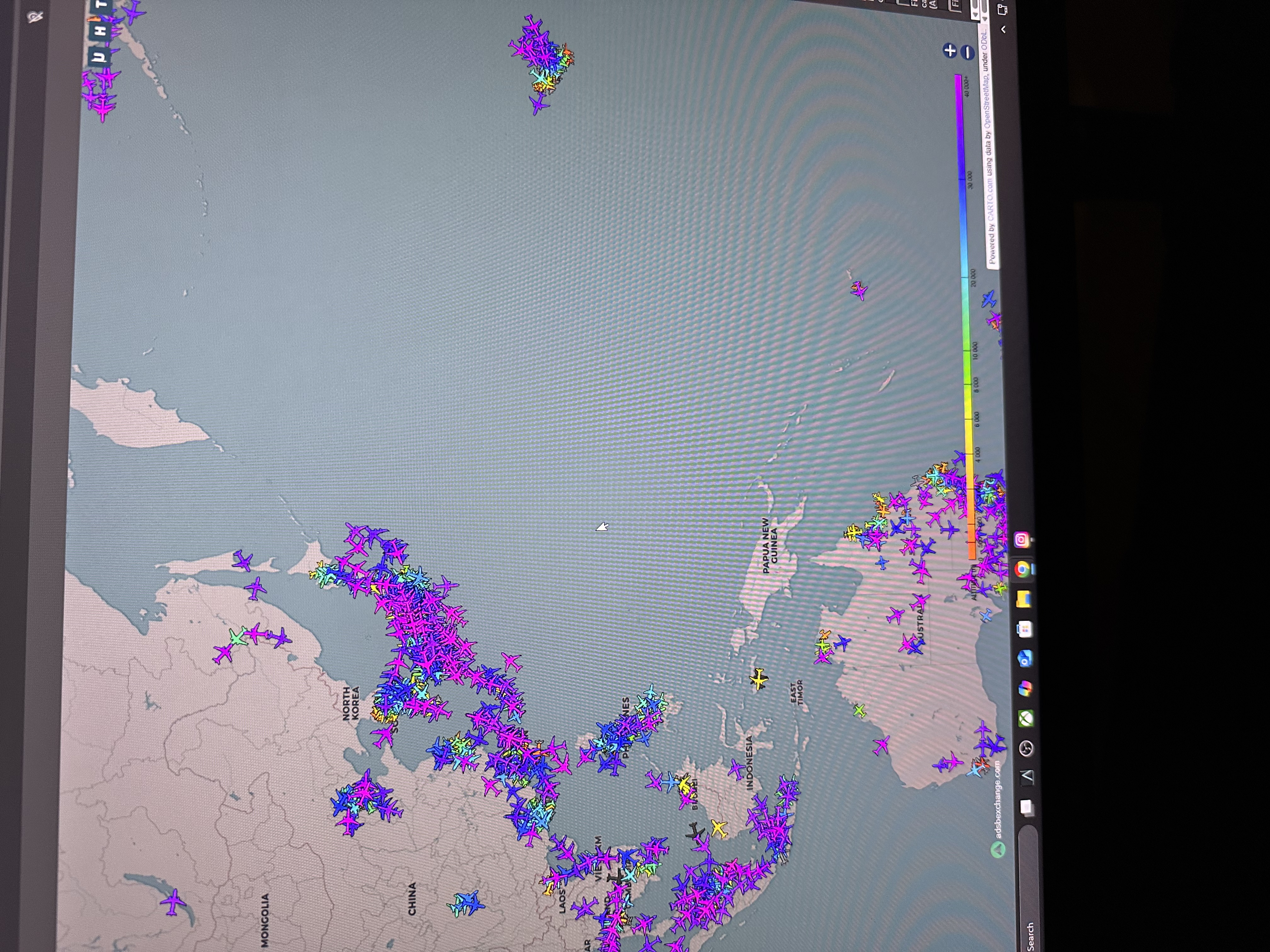Screen dimensions: 1270x952
Task: Click the INDONESIA map label
Action: point(749,763)
